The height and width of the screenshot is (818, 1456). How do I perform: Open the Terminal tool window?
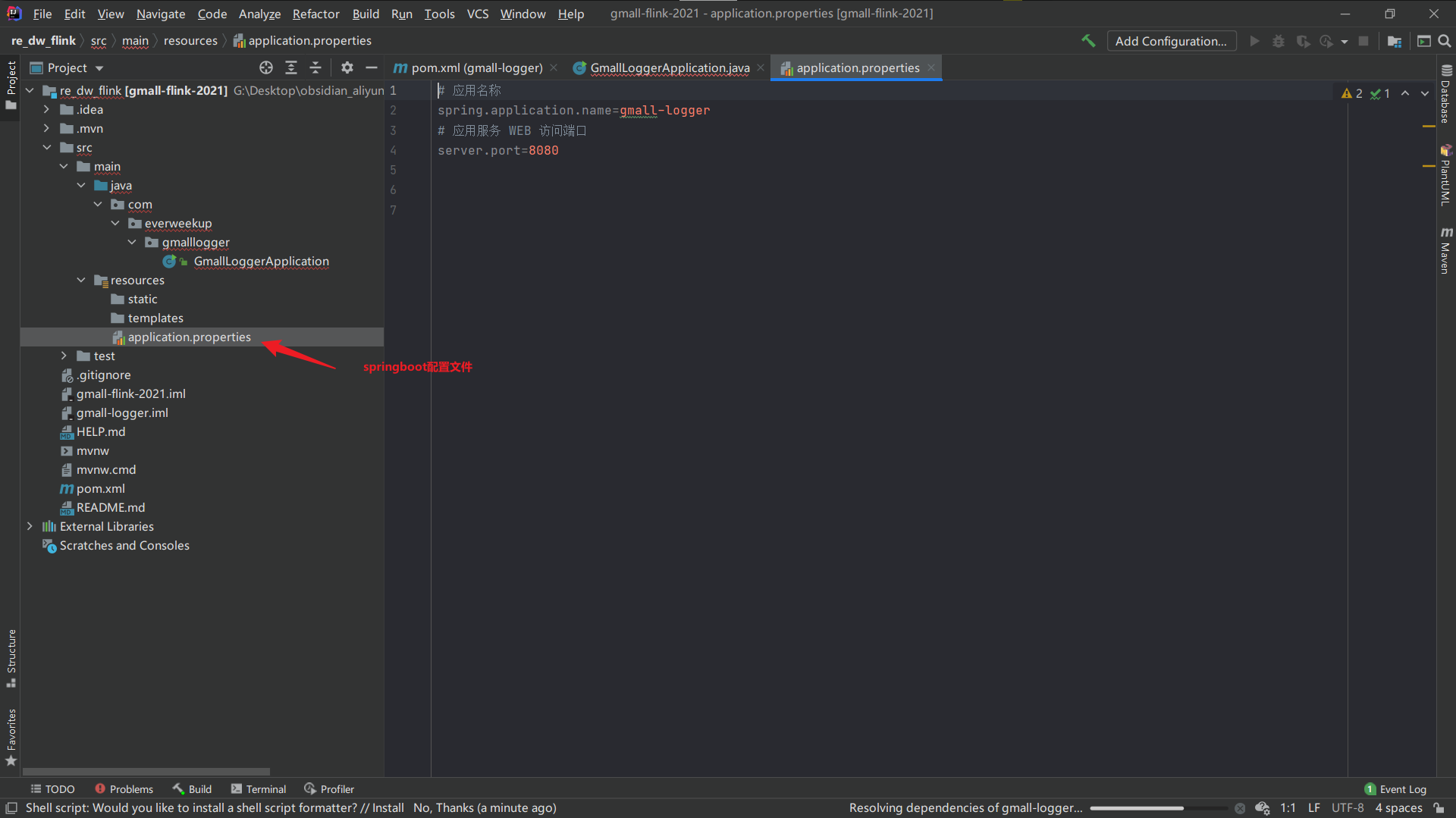[259, 789]
